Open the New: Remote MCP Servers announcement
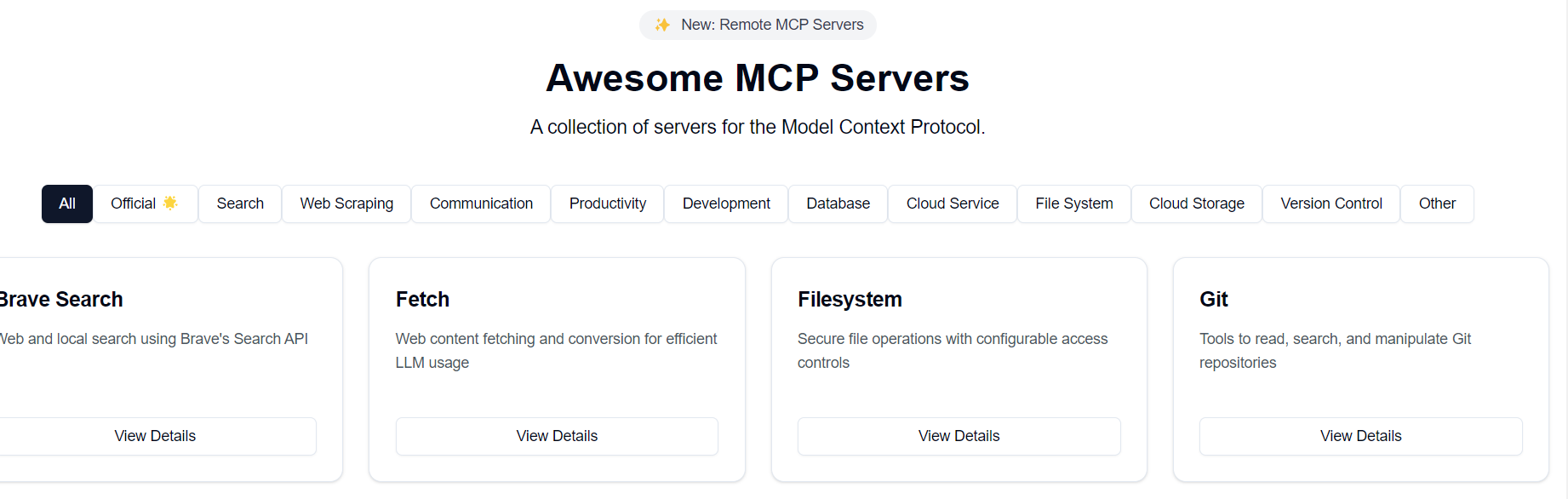The height and width of the screenshot is (499, 1568). click(x=758, y=25)
